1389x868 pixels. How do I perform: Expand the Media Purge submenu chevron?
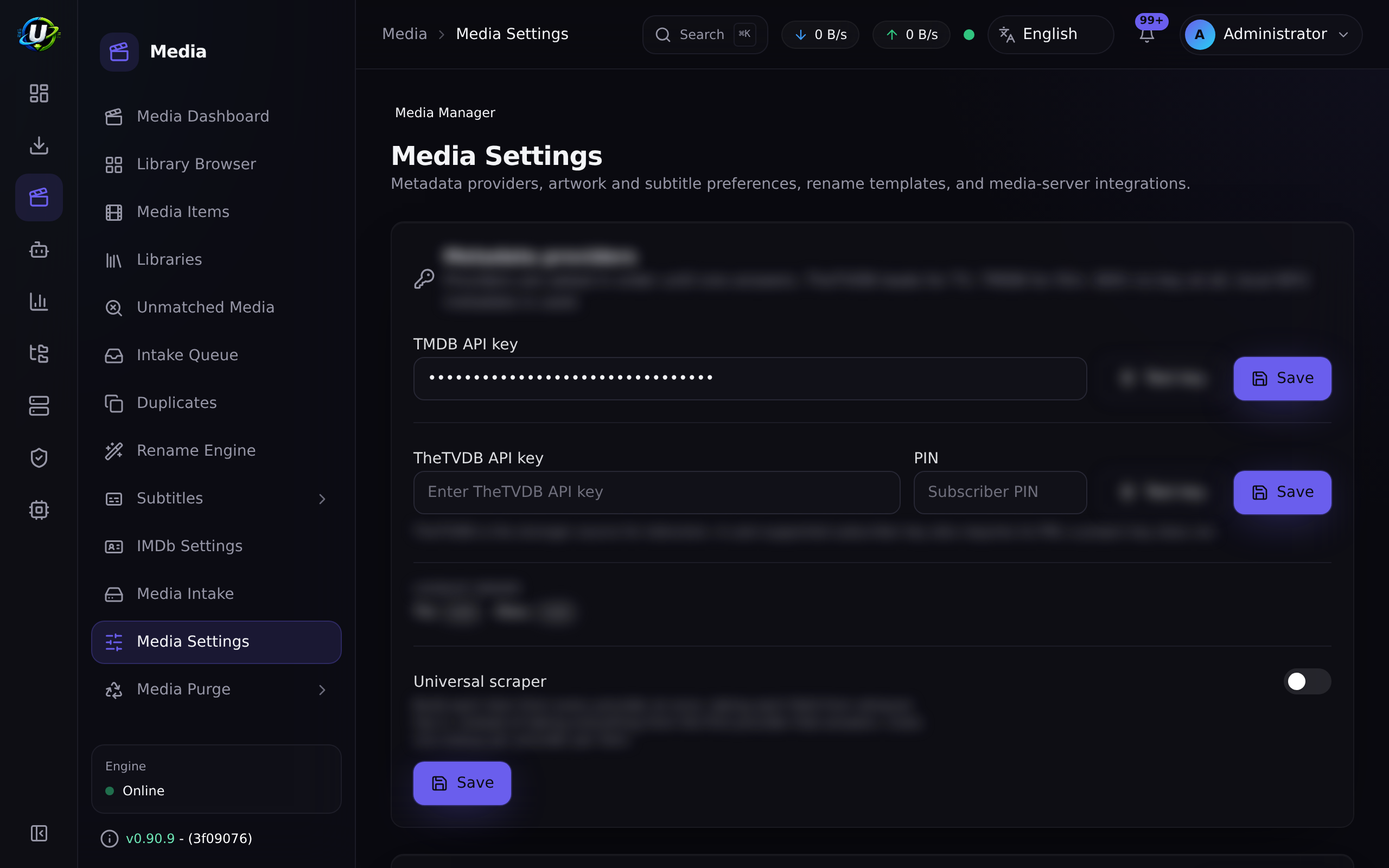pos(322,690)
